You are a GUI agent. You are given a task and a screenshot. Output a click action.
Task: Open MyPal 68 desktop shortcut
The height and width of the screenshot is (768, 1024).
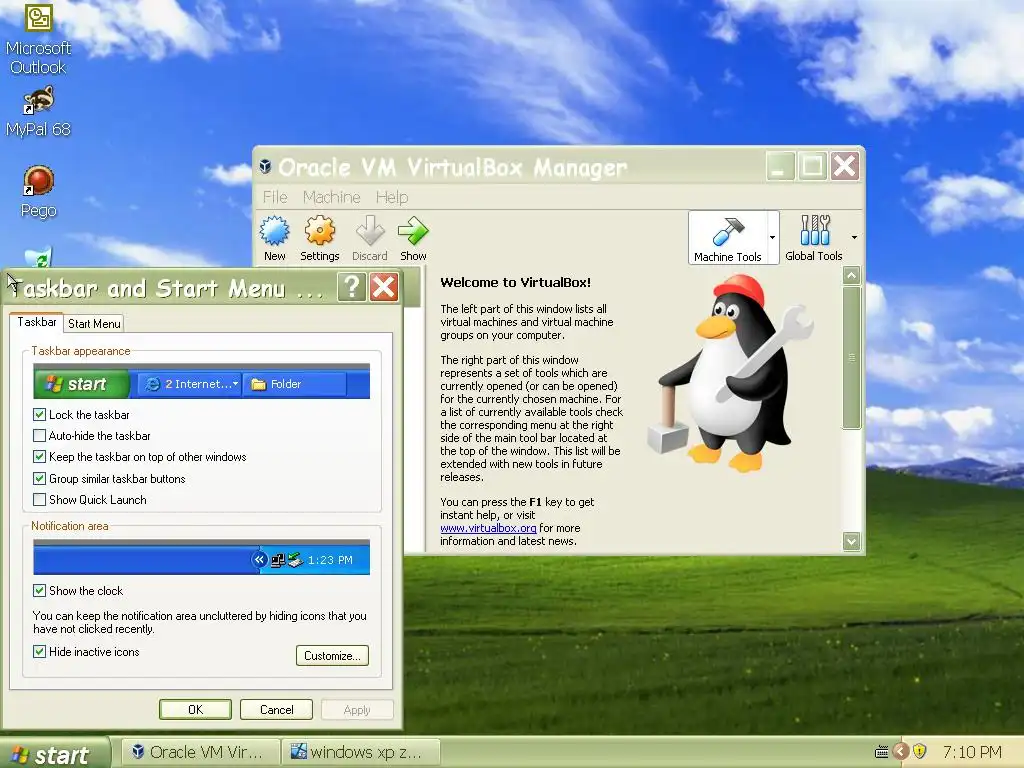tap(39, 101)
